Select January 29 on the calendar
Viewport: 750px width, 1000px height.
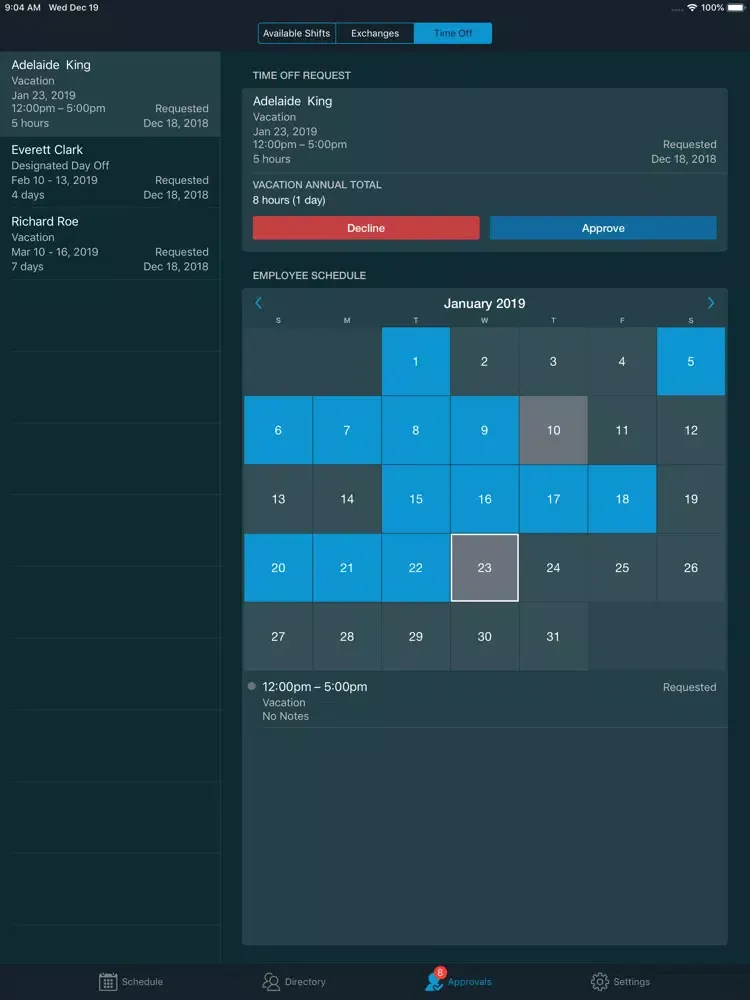[416, 637]
